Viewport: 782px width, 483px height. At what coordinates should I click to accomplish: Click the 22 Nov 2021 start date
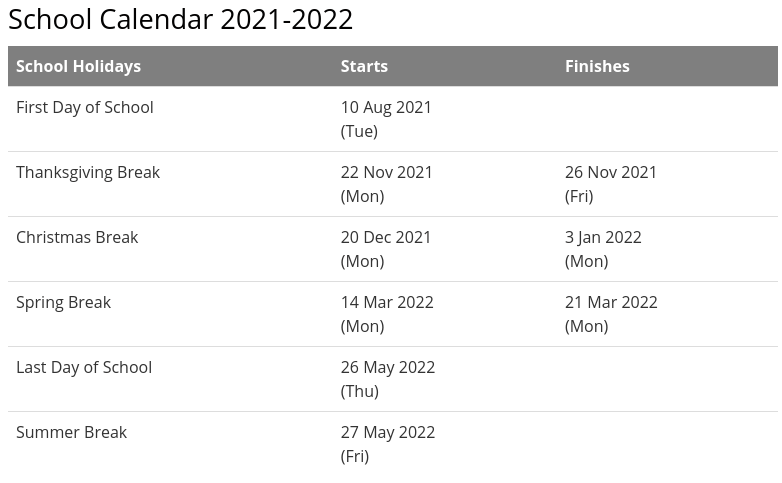387,173
